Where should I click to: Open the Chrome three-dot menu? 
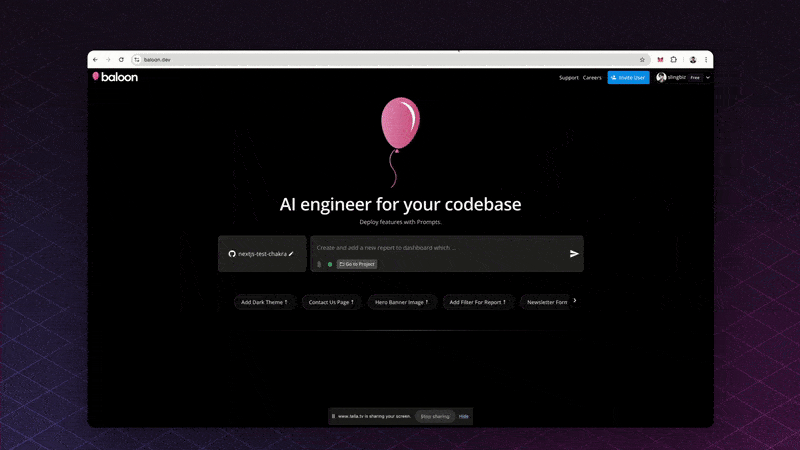coord(706,60)
